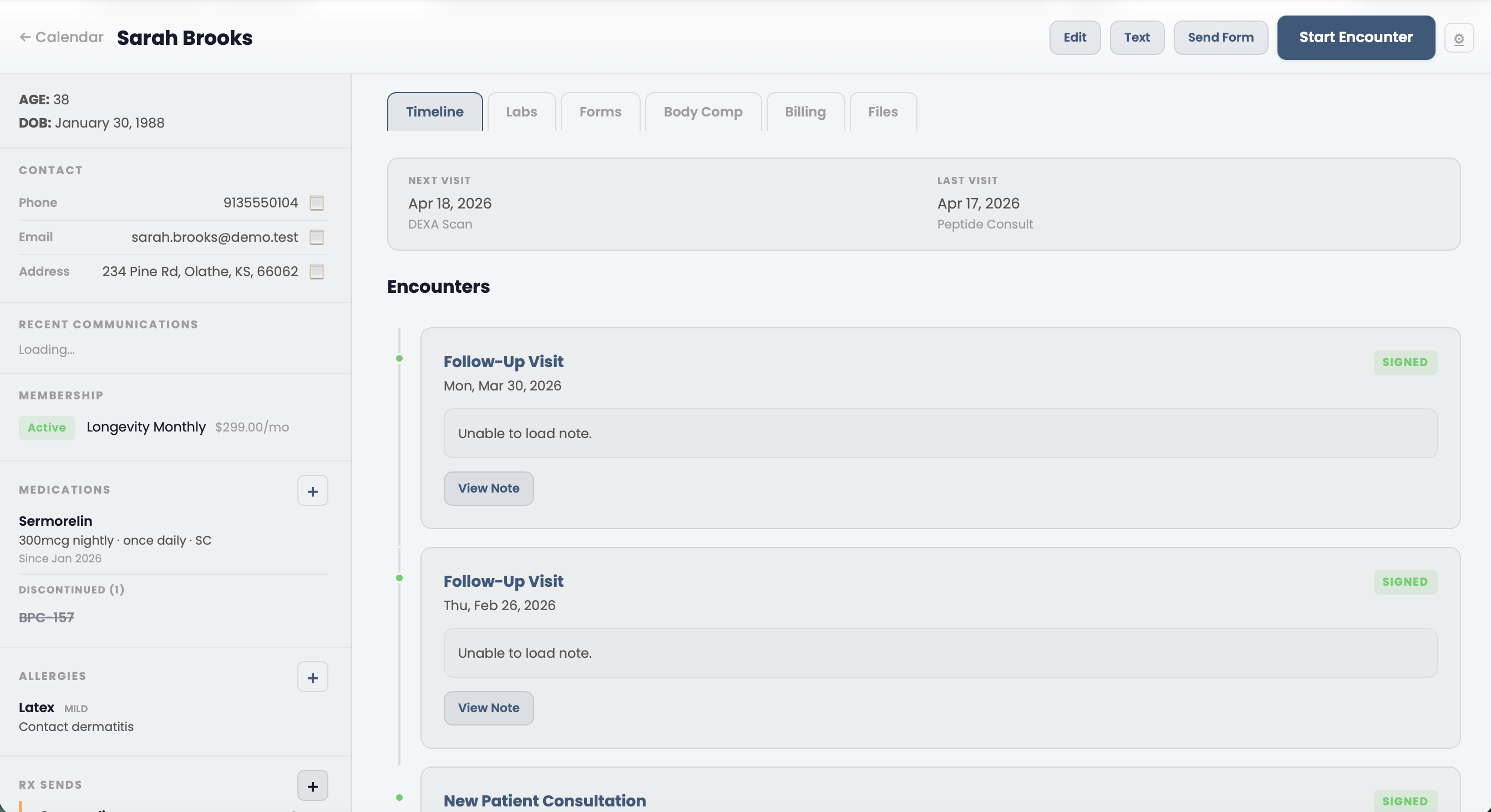
Task: Add a new medication
Action: coord(312,491)
